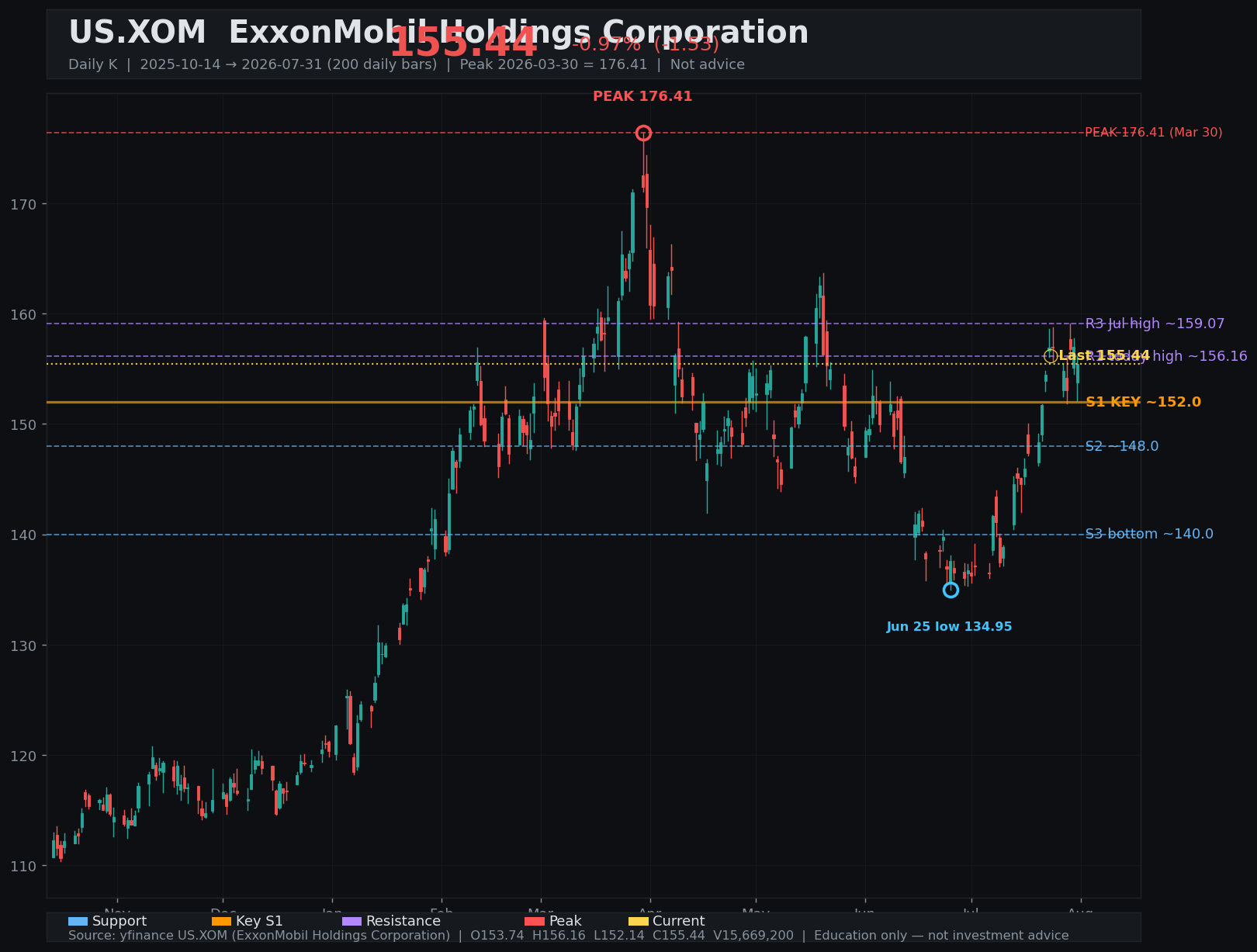Image resolution: width=1257 pixels, height=952 pixels.
Task: Click the open value O153.74 in the footer
Action: (498, 936)
